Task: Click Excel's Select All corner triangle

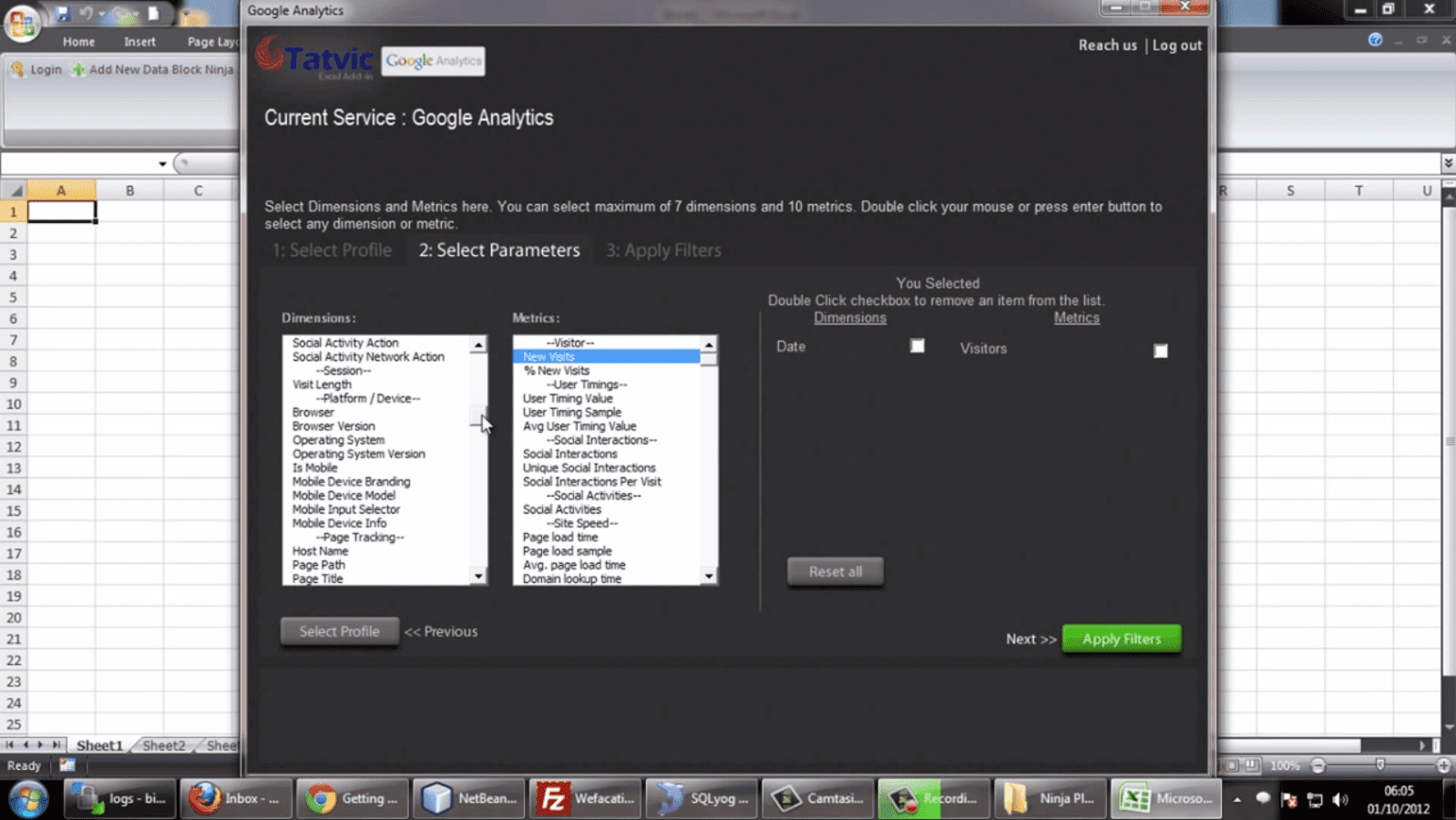Action: (x=14, y=190)
